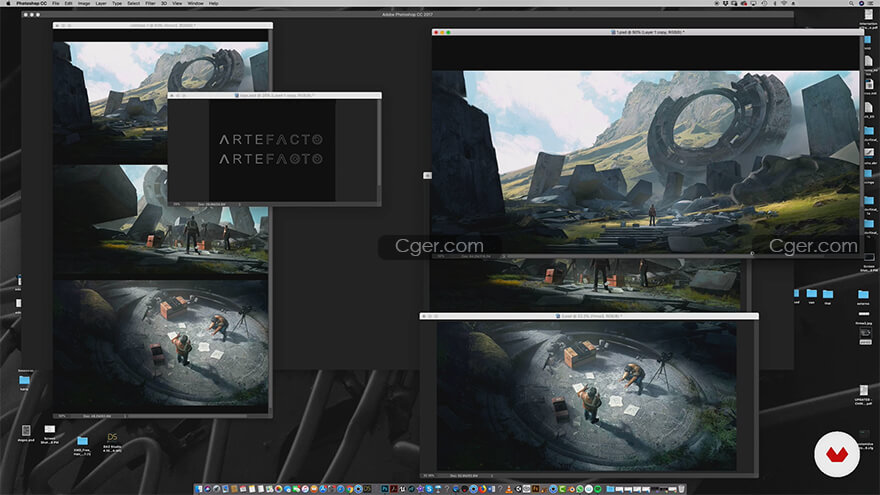This screenshot has height=495, width=880.
Task: Open the Type menu
Action: 117,3
